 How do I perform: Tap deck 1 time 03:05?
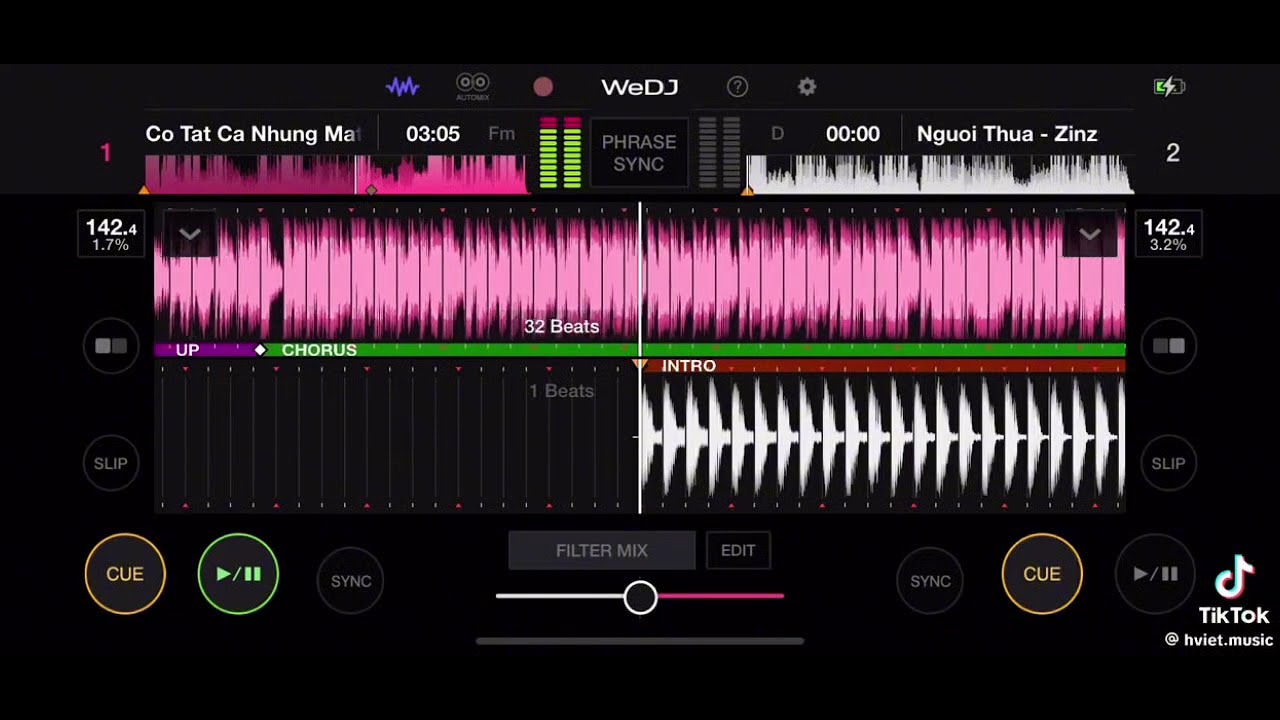(433, 134)
